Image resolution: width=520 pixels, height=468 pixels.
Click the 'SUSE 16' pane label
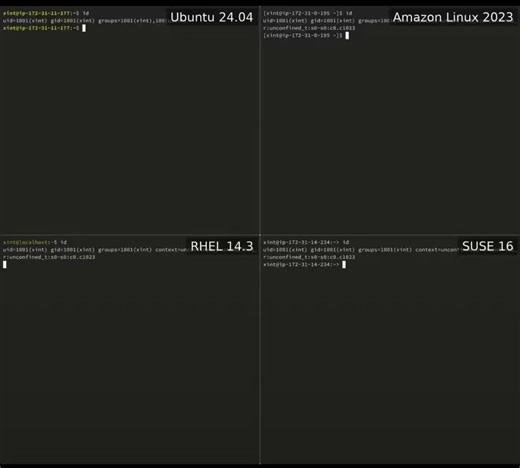[x=487, y=246]
